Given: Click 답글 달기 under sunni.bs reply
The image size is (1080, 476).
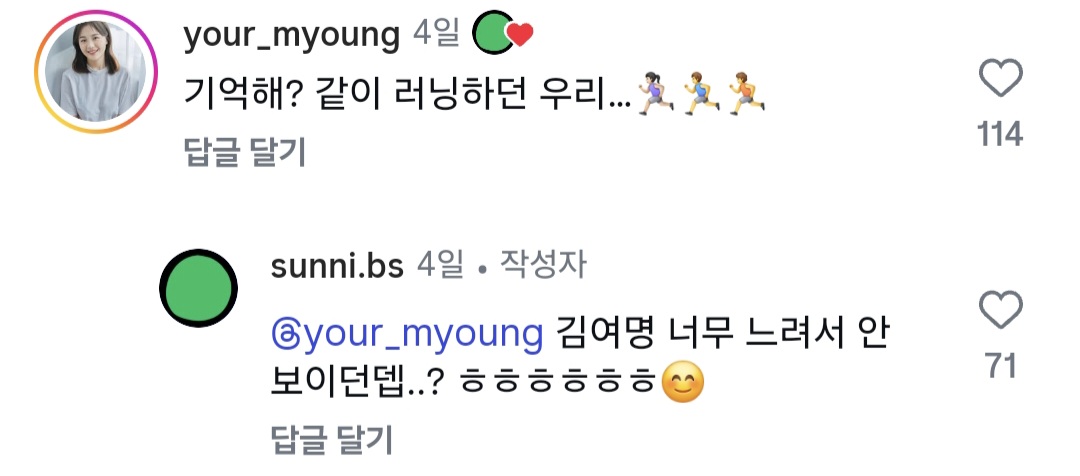Looking at the screenshot, I should pyautogui.click(x=332, y=439).
